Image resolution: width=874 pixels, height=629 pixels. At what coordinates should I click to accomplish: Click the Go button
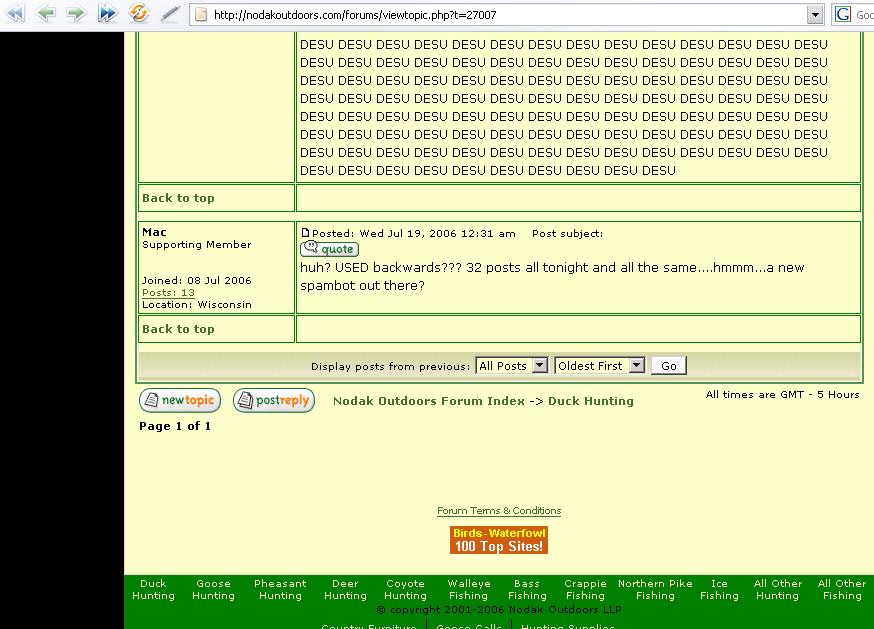(669, 366)
